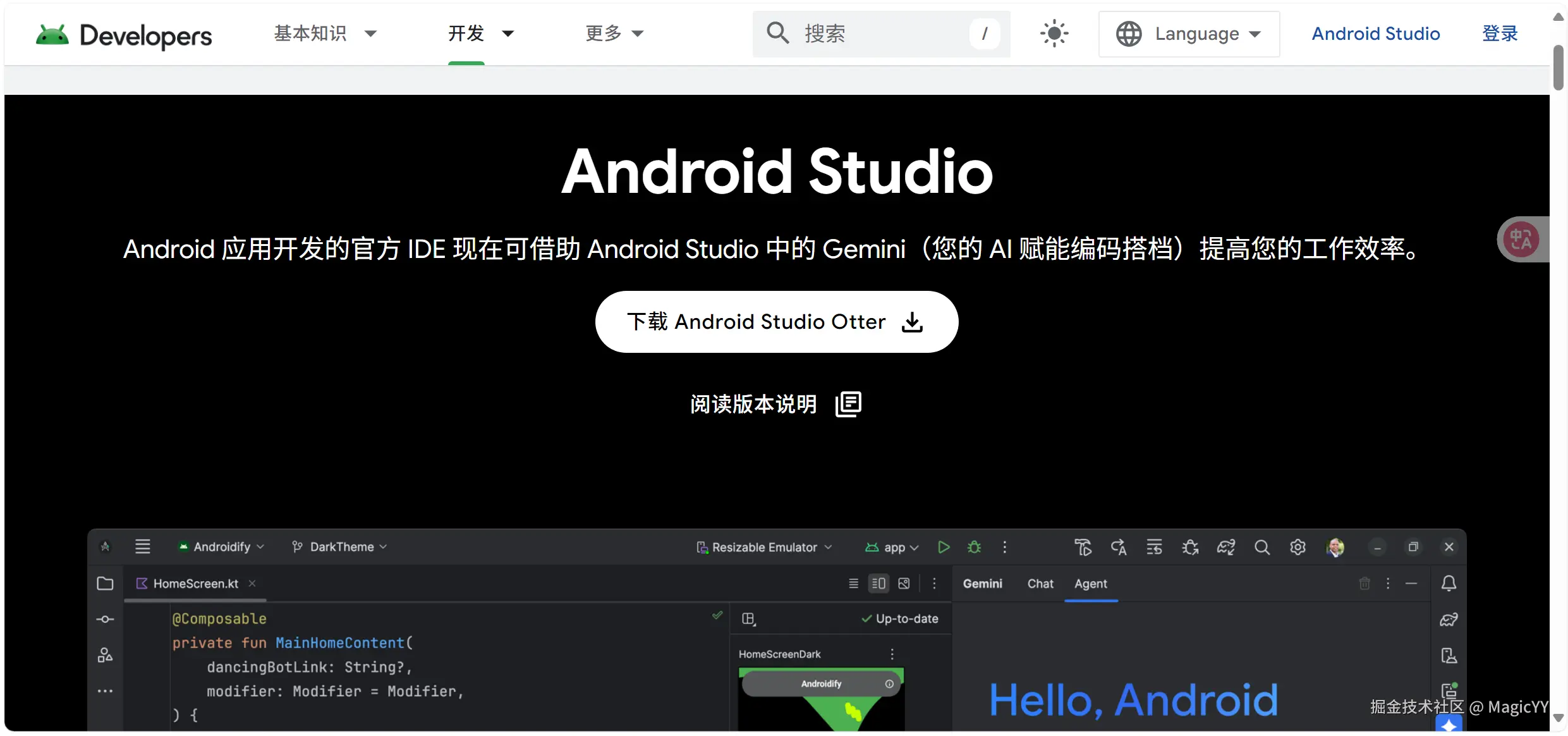Click the page vertical scrollbar thumb
The height and width of the screenshot is (736, 1568).
pos(1559,66)
